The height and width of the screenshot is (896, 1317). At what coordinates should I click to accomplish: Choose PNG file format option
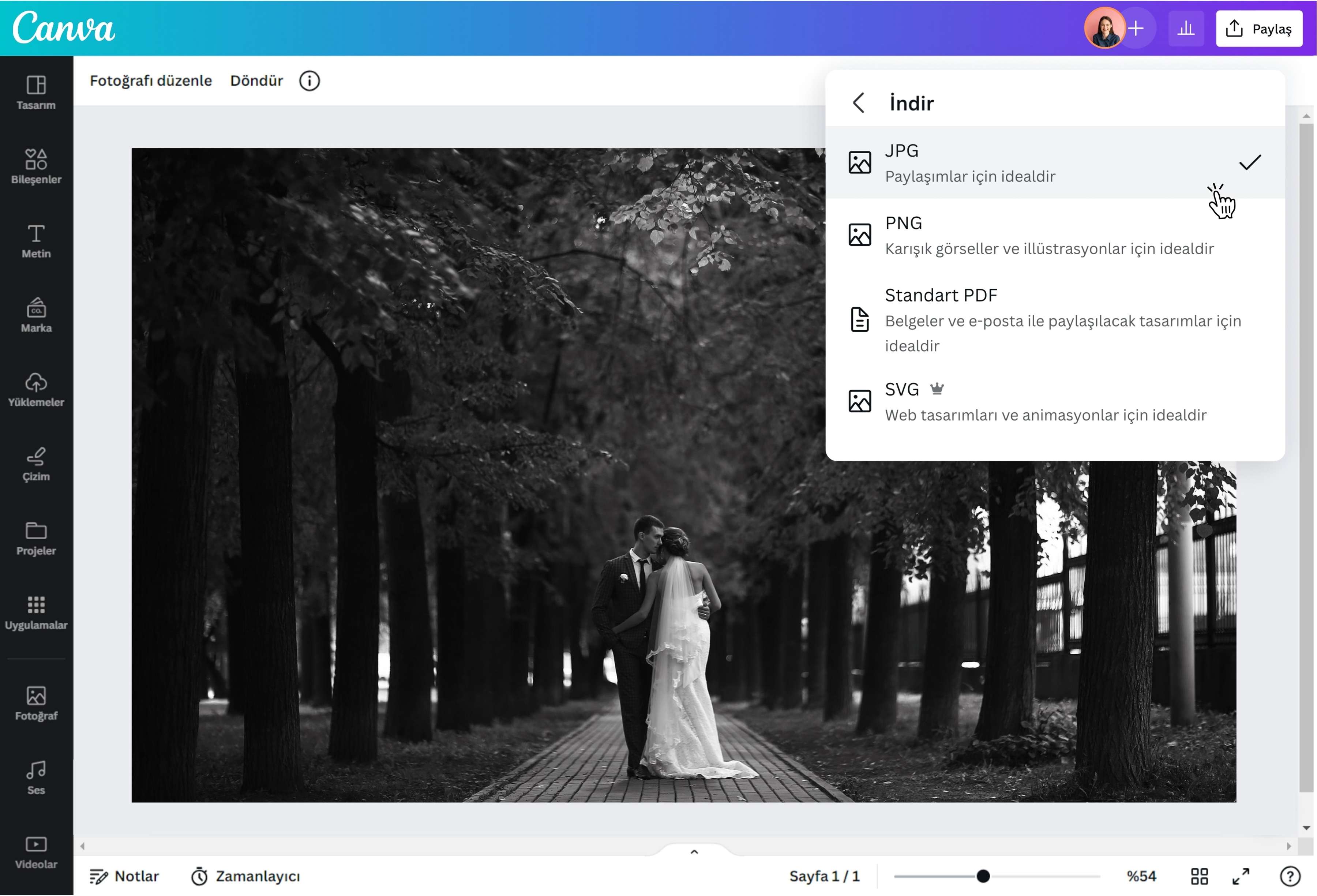[1055, 235]
